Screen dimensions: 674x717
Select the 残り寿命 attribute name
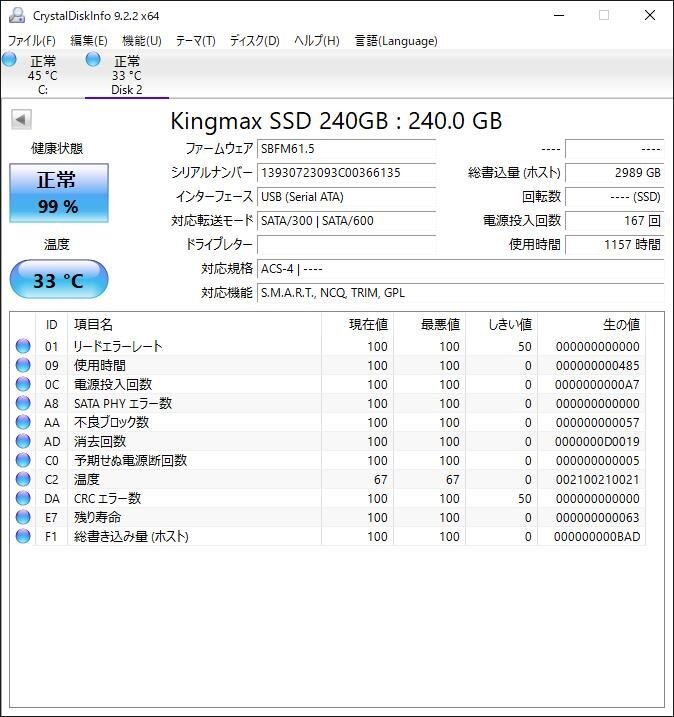pyautogui.click(x=97, y=517)
